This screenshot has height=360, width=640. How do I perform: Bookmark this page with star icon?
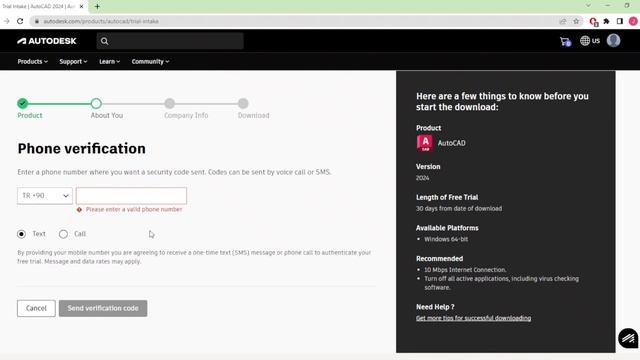point(576,21)
